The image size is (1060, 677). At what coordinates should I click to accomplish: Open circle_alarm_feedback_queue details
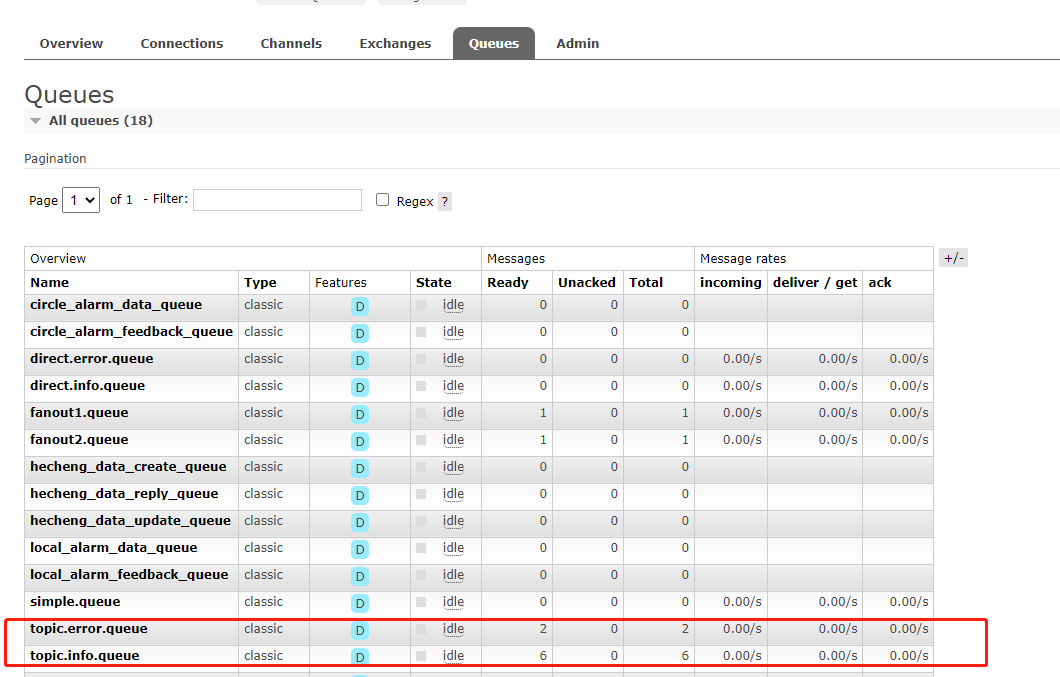coord(131,331)
